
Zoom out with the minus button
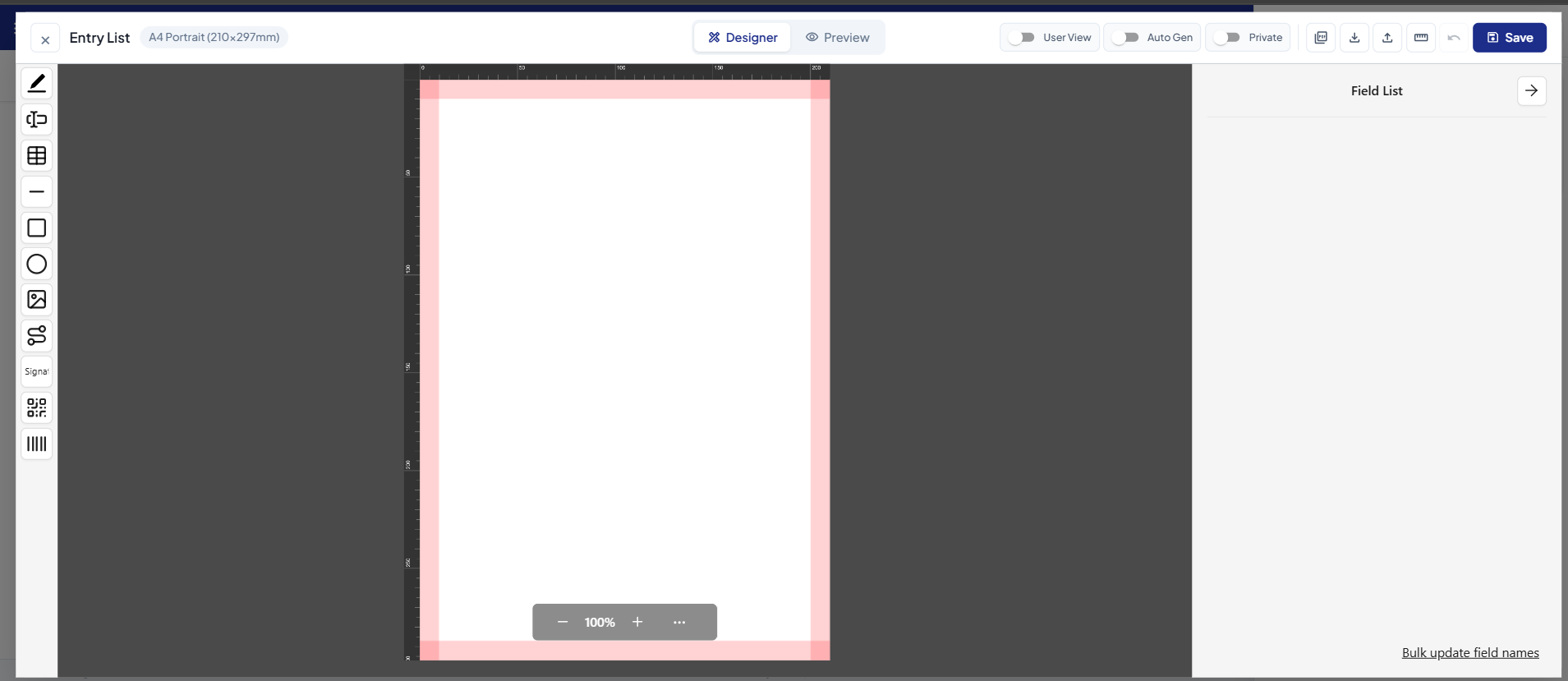(563, 622)
